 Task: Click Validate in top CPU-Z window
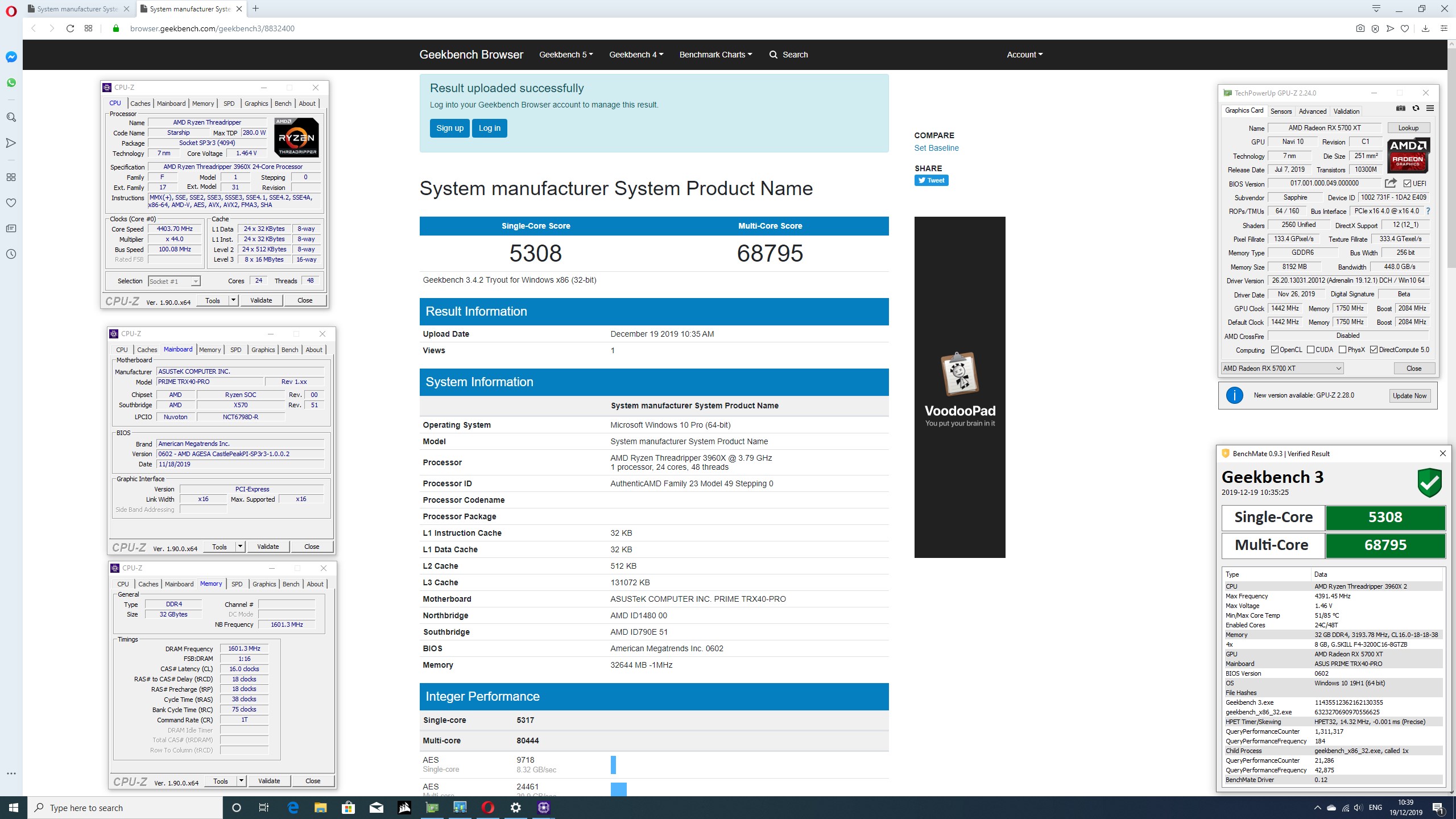[x=261, y=300]
